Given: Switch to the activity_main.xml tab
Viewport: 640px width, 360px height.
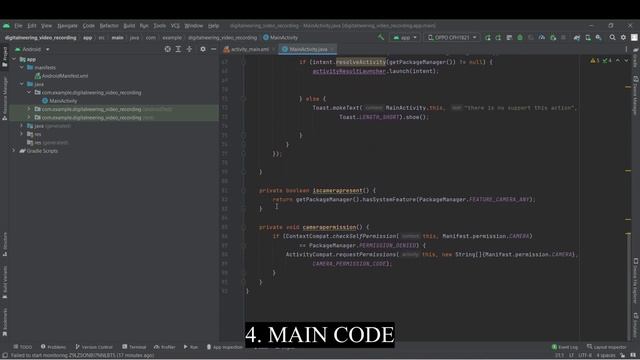Looking at the screenshot, I should tap(247, 49).
